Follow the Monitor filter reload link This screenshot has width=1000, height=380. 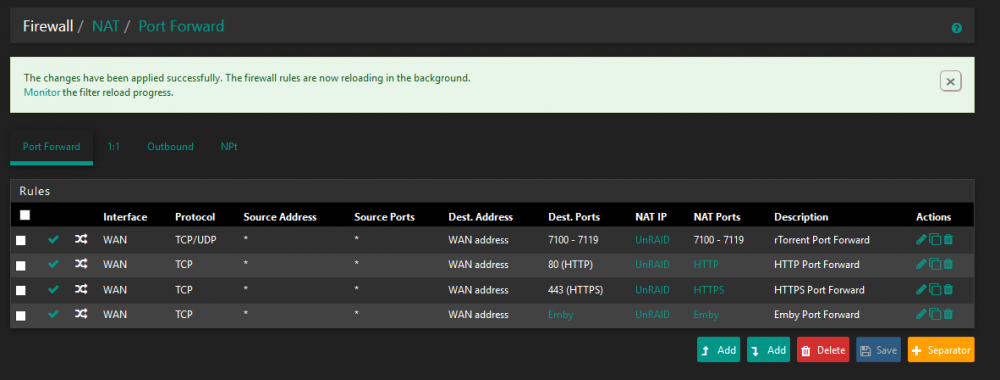click(41, 92)
